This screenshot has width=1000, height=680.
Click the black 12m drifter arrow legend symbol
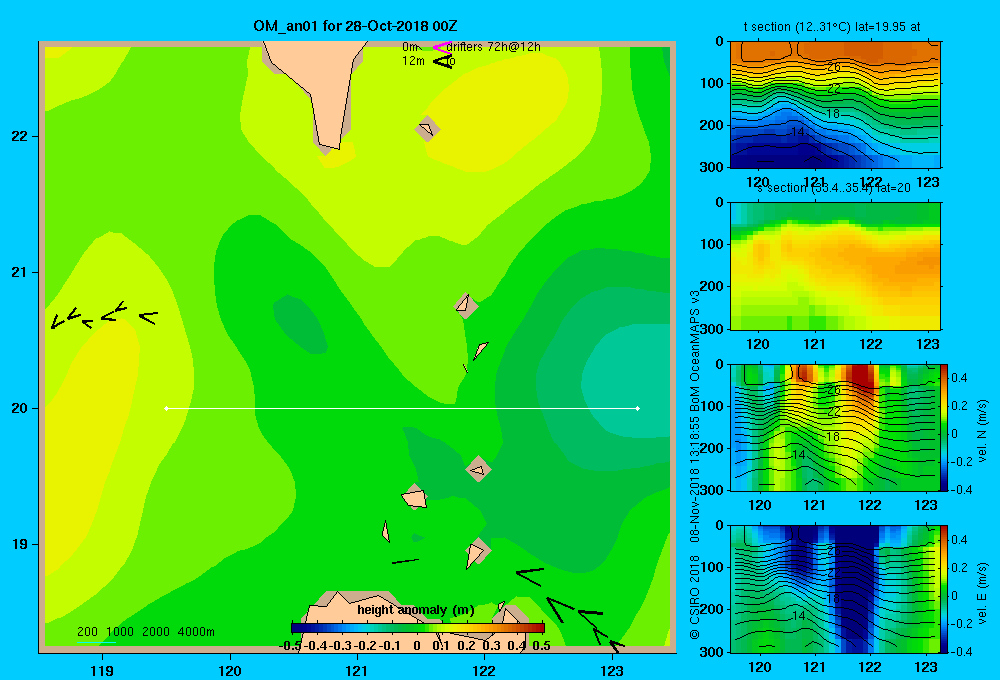coord(443,61)
